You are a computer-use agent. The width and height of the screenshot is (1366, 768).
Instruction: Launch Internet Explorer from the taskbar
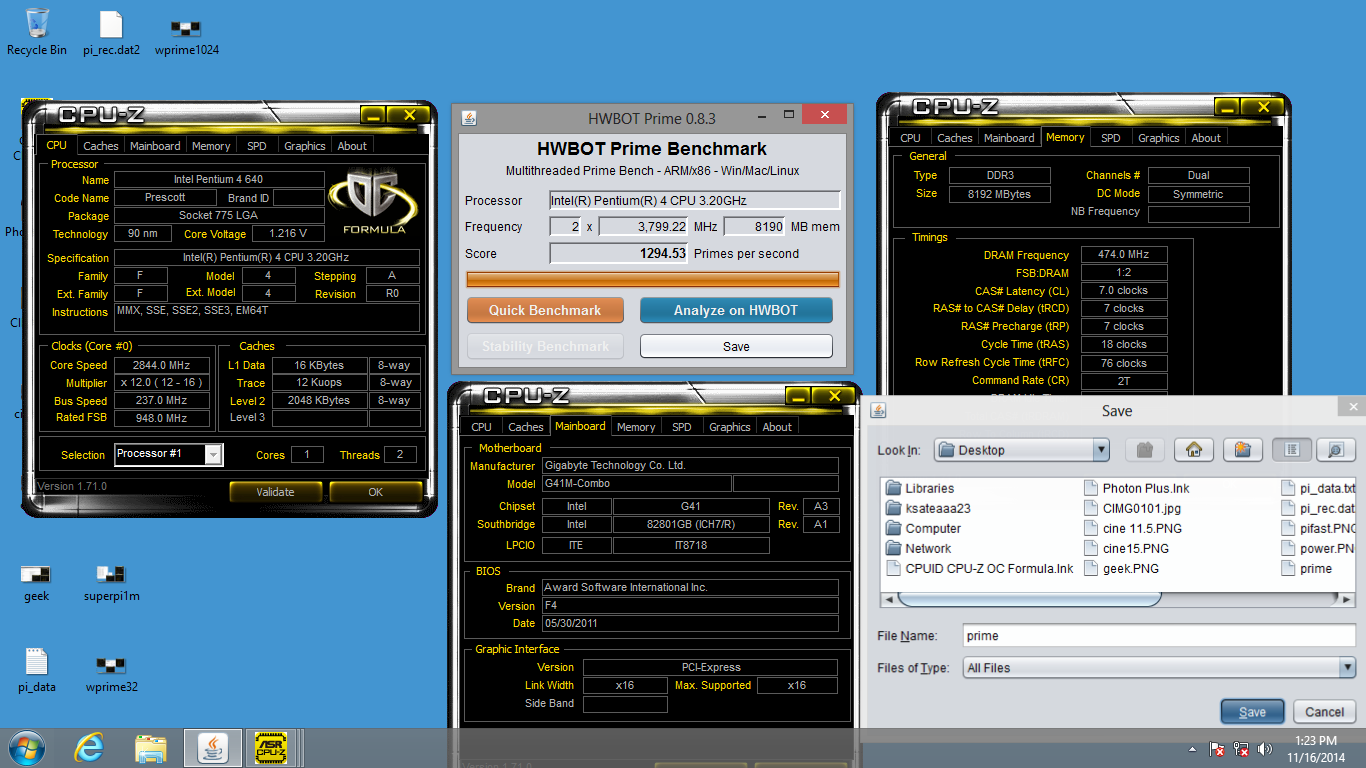89,747
